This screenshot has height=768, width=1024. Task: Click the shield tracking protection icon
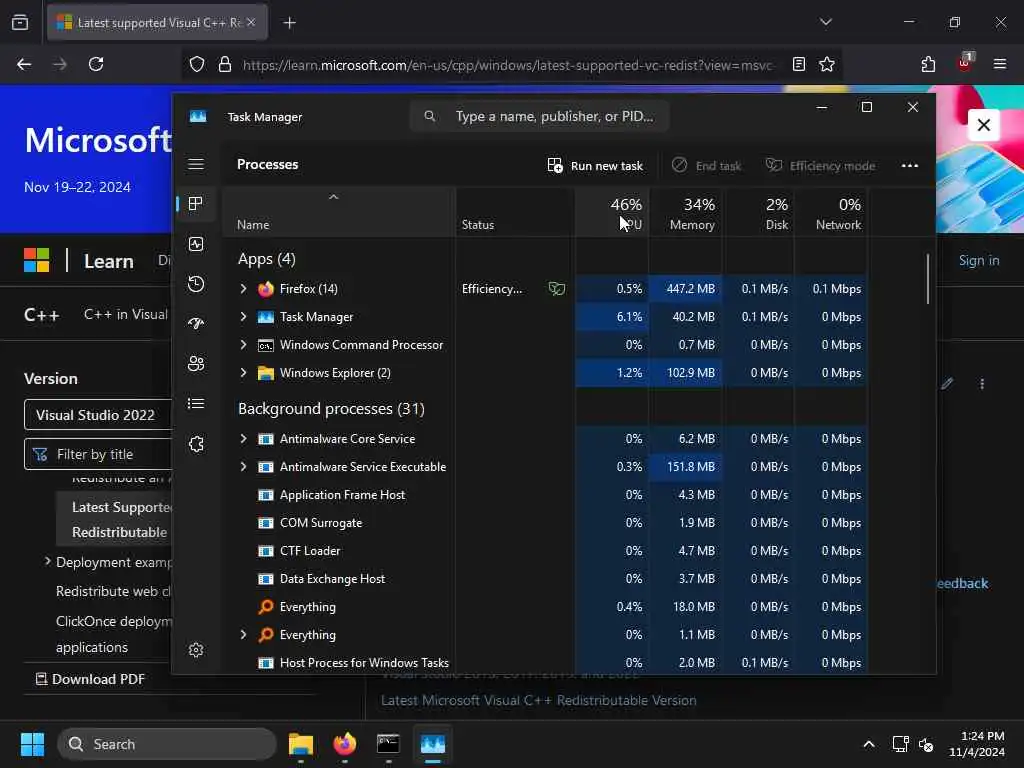tap(197, 64)
